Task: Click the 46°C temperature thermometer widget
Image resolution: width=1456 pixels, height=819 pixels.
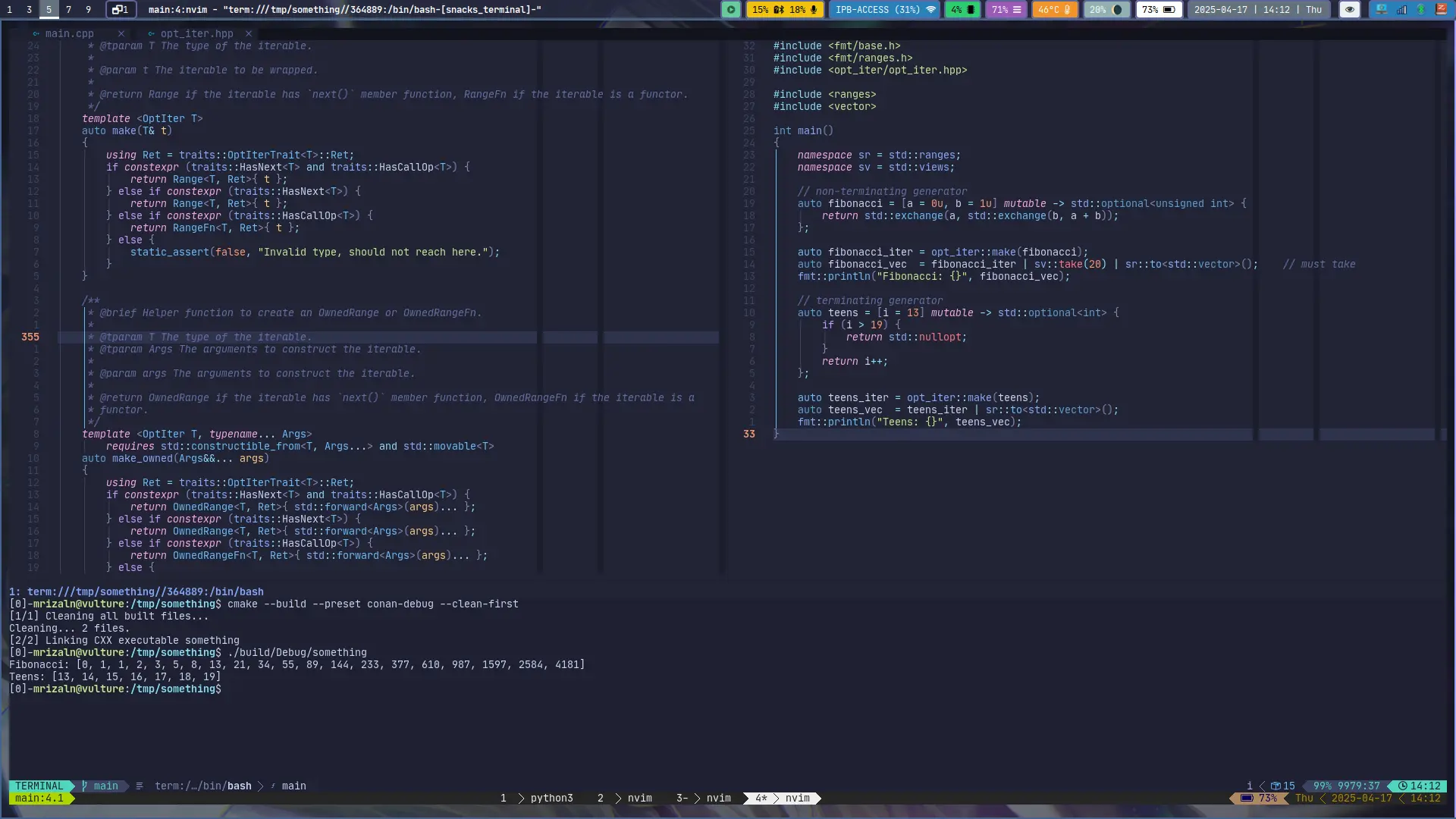Action: pos(1054,10)
